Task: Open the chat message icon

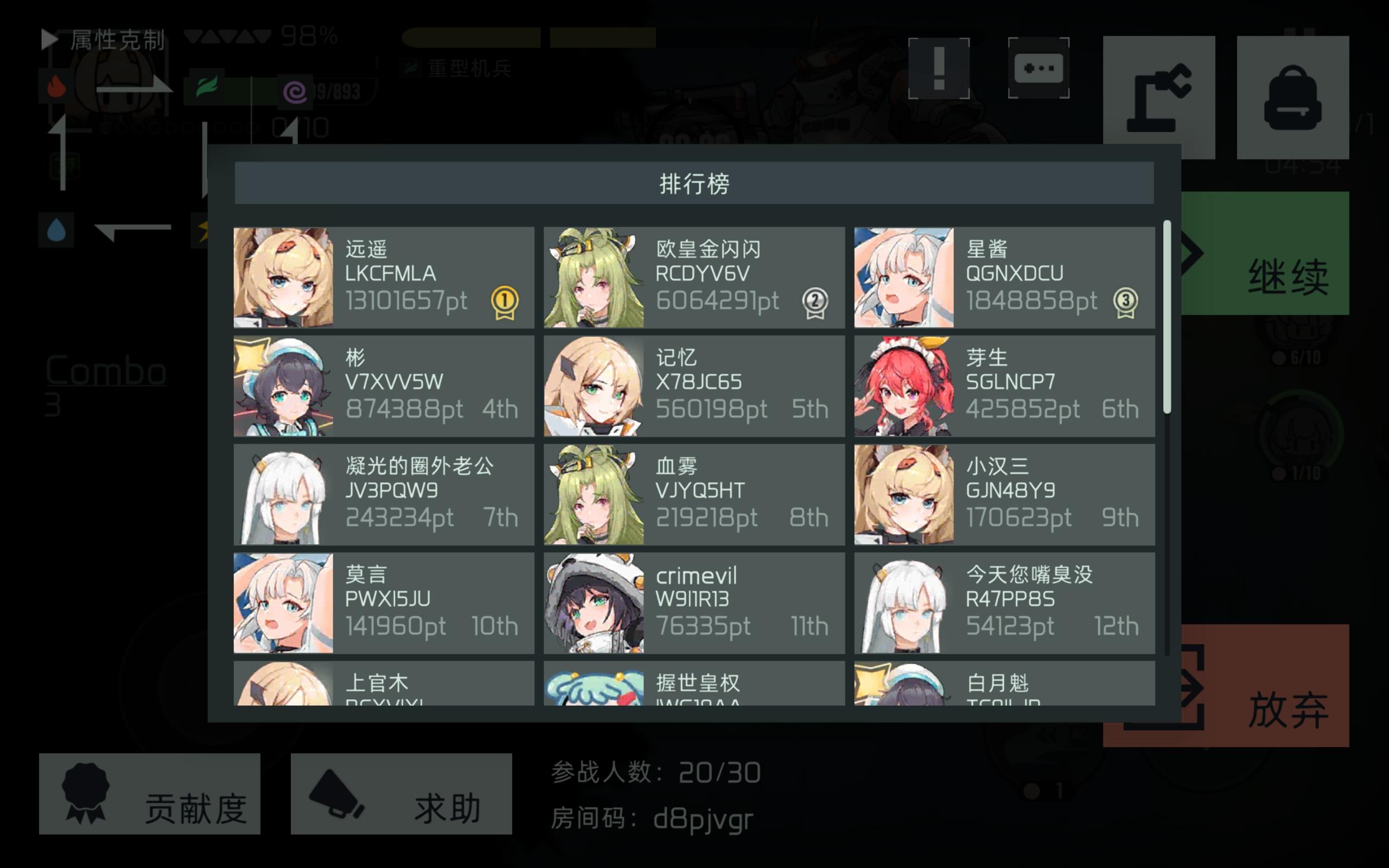Action: pyautogui.click(x=1038, y=68)
